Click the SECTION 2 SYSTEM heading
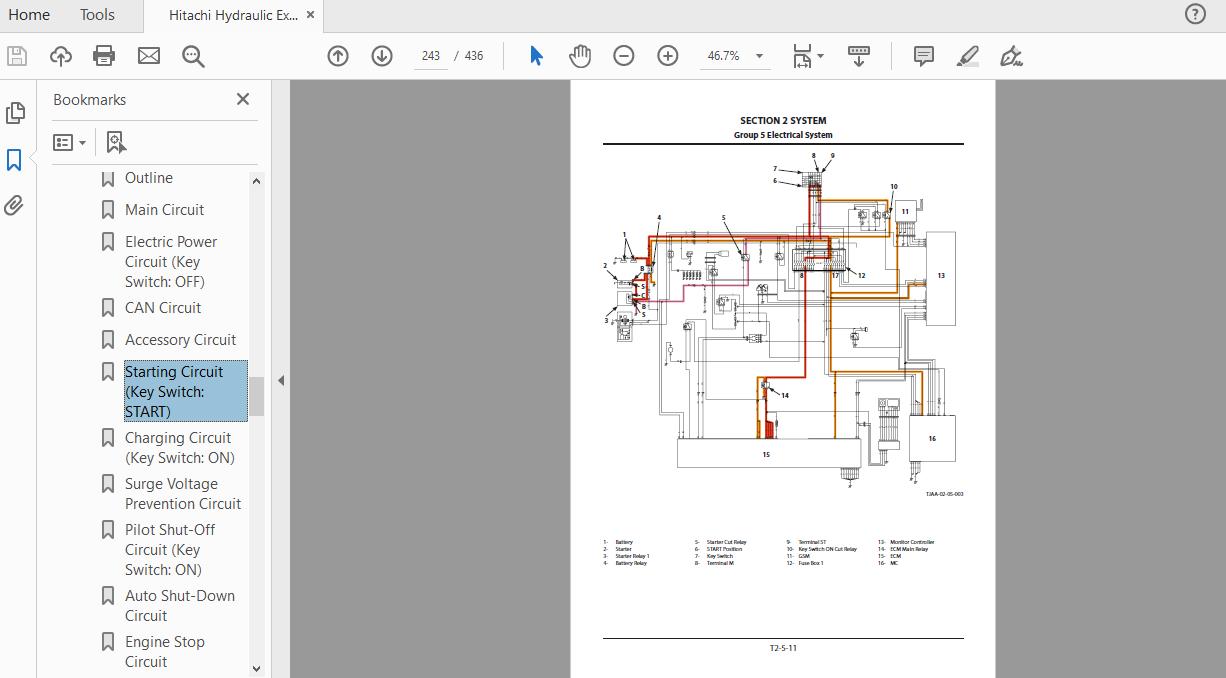 [x=783, y=121]
